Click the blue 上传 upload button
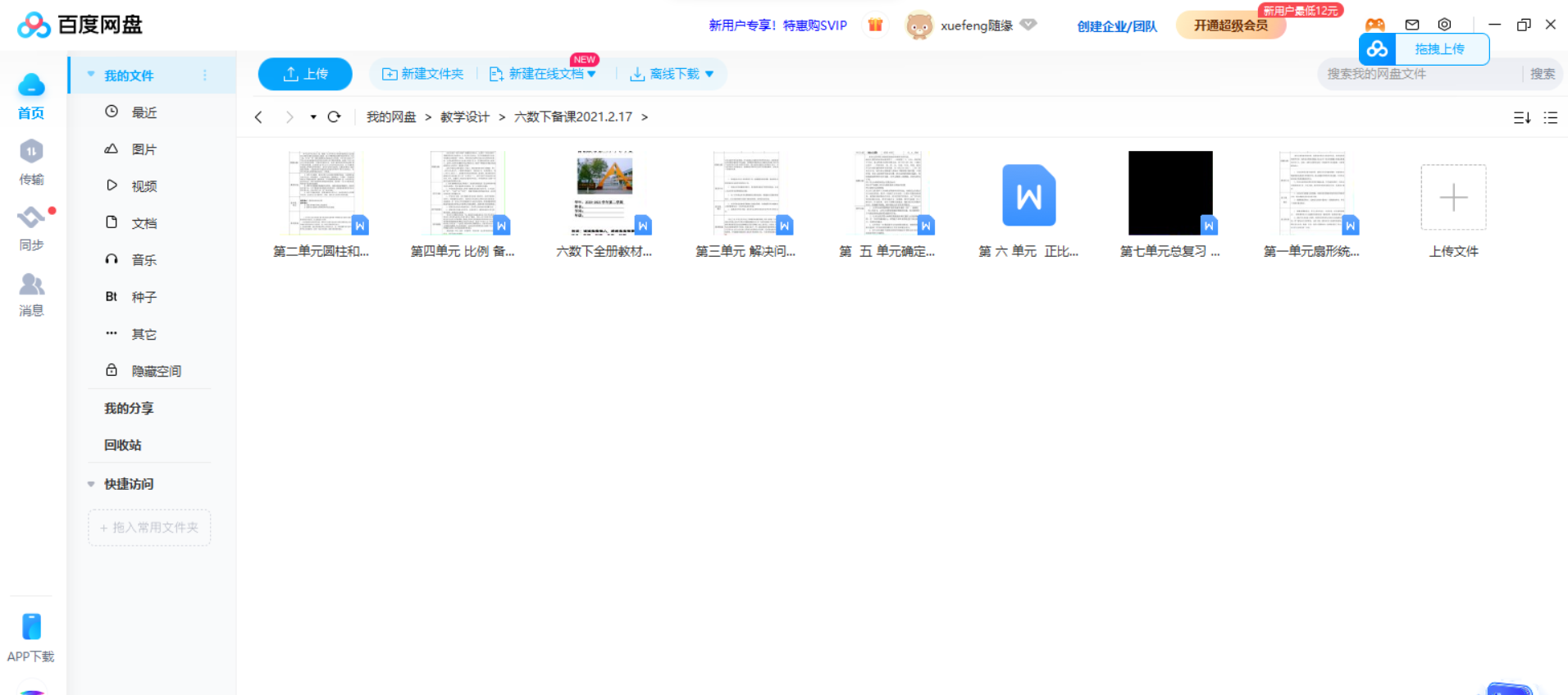Viewport: 1568px width, 695px height. (x=305, y=74)
